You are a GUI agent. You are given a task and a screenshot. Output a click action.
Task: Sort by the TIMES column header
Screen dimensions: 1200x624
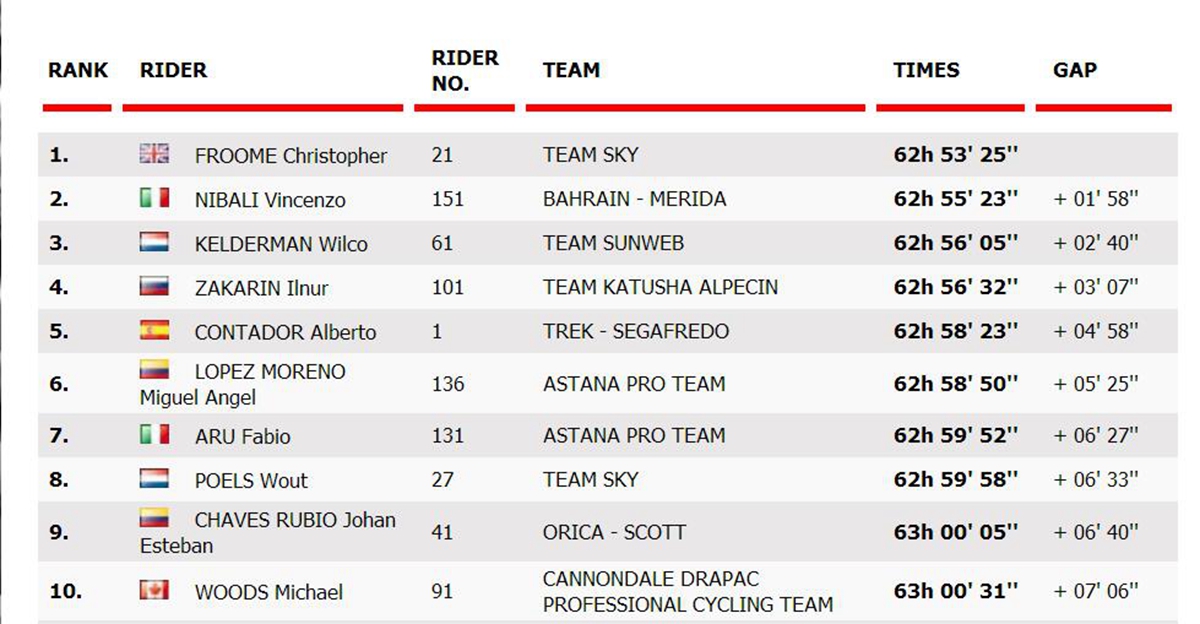[926, 71]
